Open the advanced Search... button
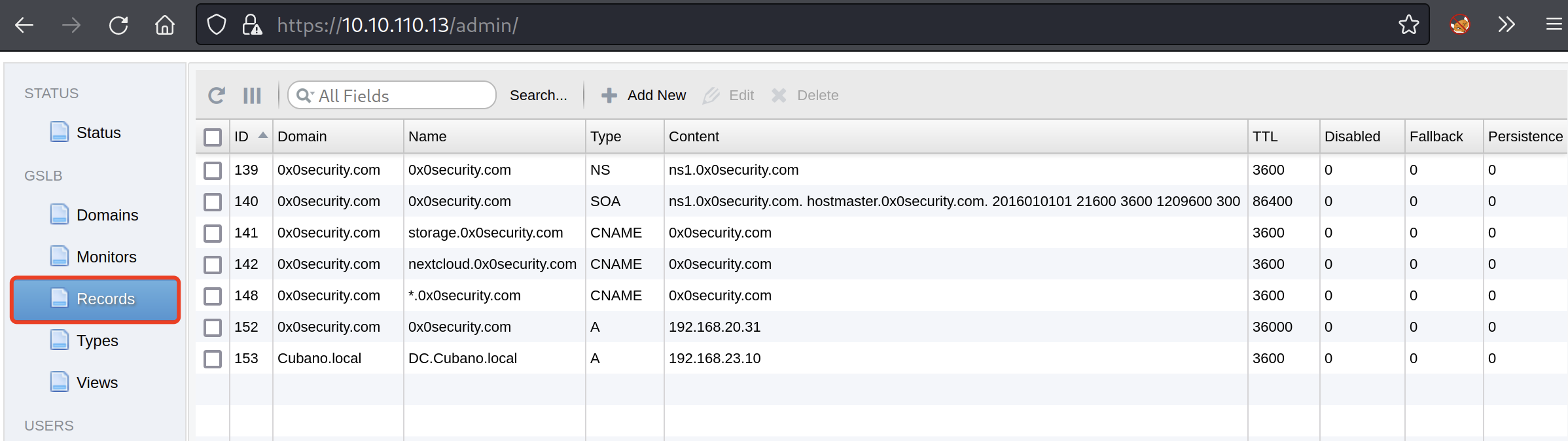Screen dimensions: 1568x441 [538, 96]
